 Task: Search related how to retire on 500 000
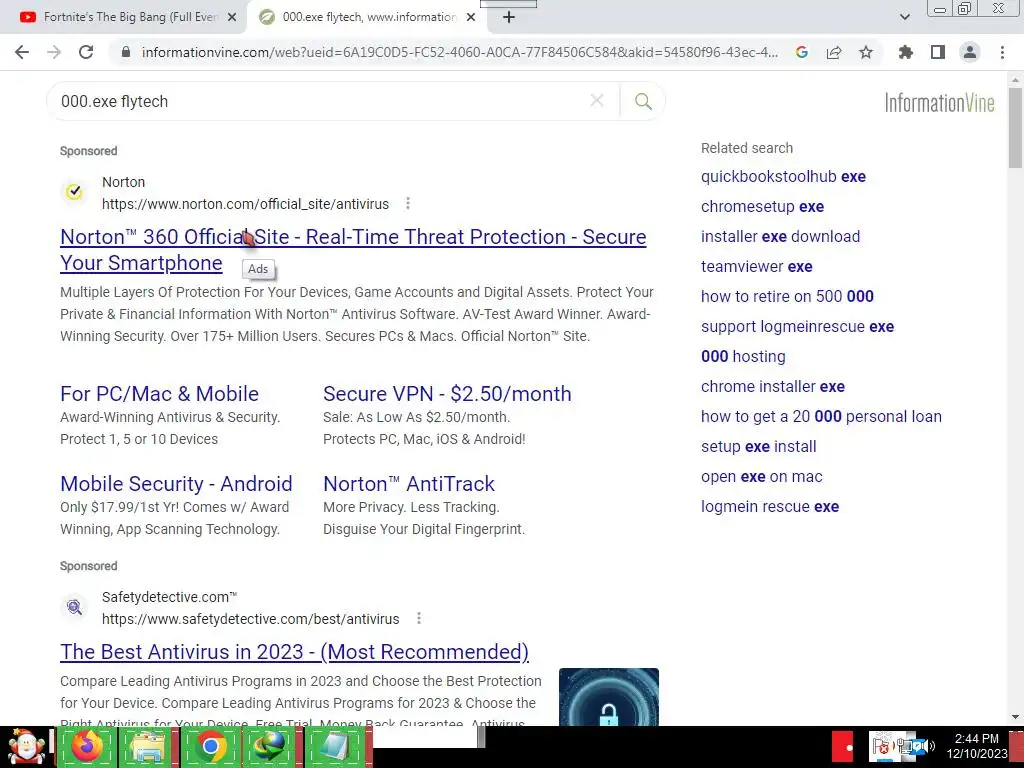coord(787,296)
